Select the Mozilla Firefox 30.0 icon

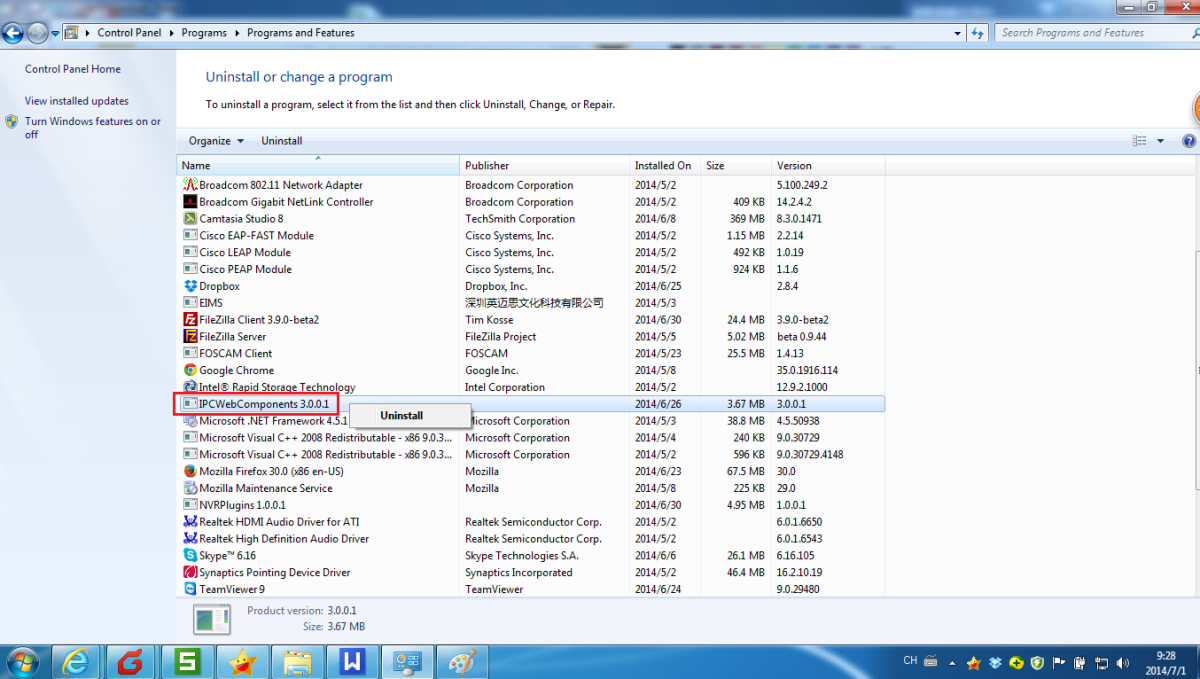coord(191,471)
